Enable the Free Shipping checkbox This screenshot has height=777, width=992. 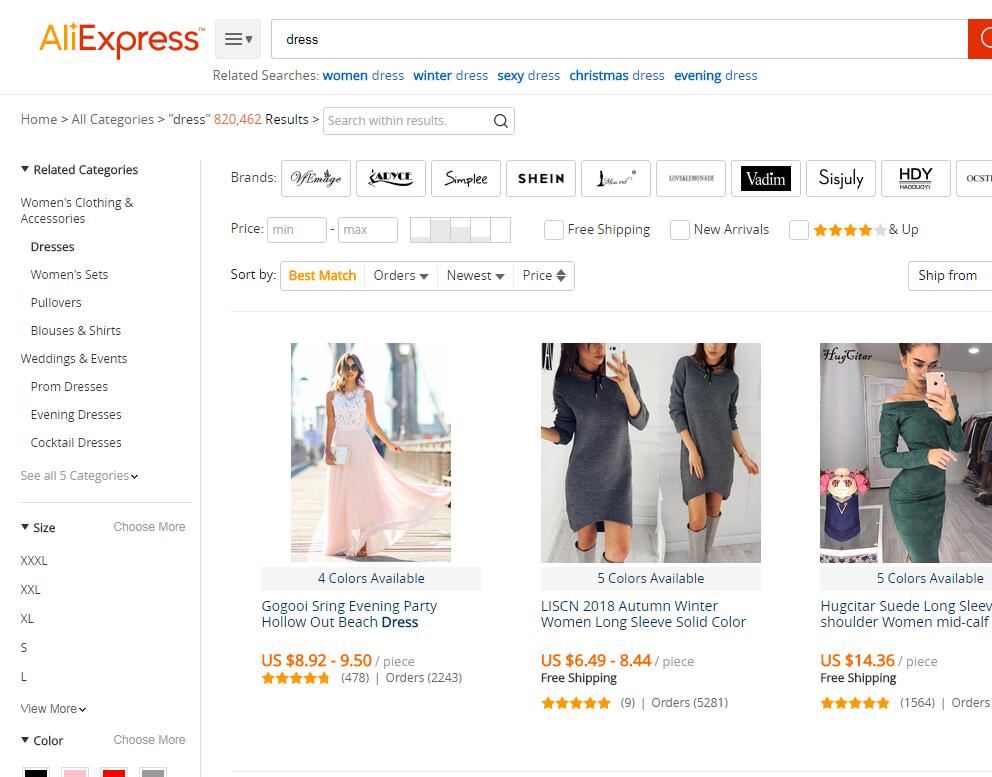[x=554, y=230]
